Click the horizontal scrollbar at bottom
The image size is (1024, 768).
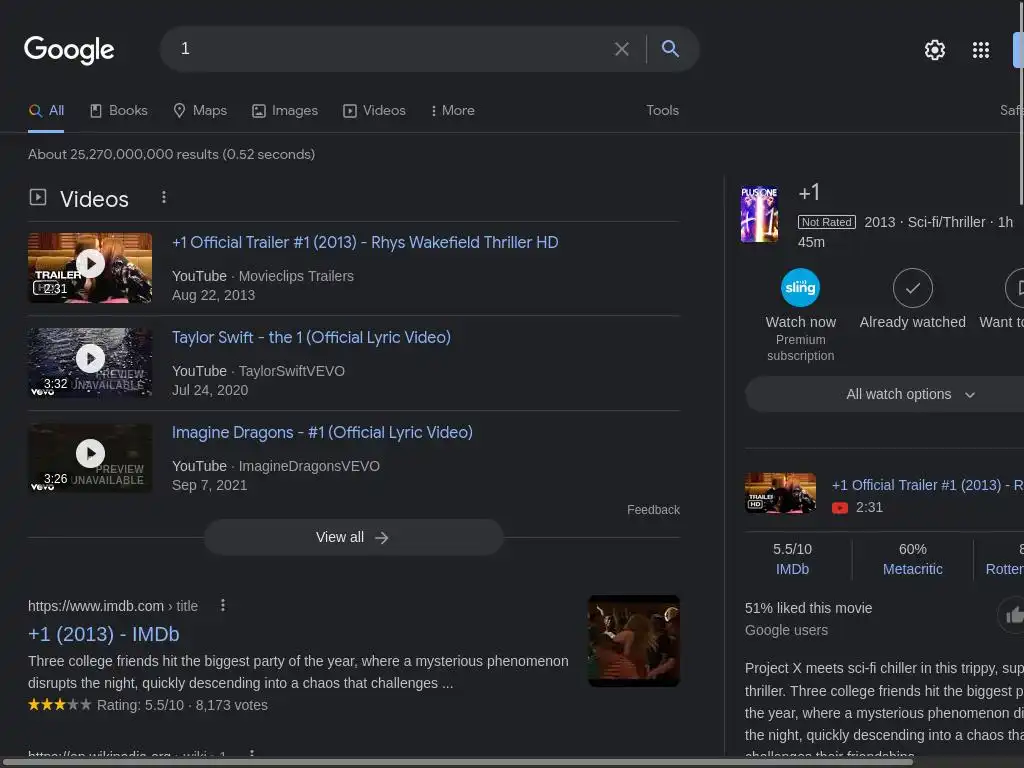point(457,762)
